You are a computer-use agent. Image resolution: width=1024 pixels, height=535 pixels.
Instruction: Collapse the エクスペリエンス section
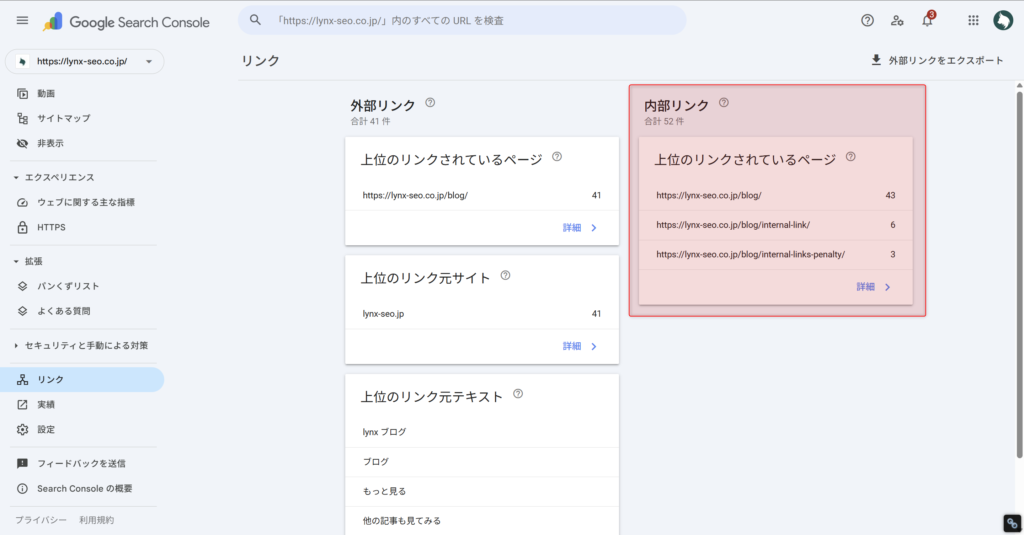tap(17, 177)
